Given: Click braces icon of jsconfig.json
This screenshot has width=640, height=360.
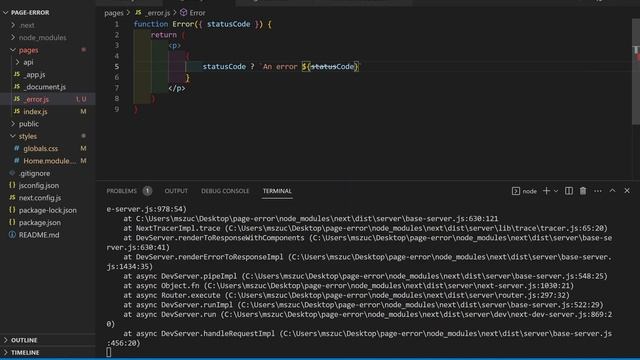Looking at the screenshot, I should pyautogui.click(x=12, y=185).
